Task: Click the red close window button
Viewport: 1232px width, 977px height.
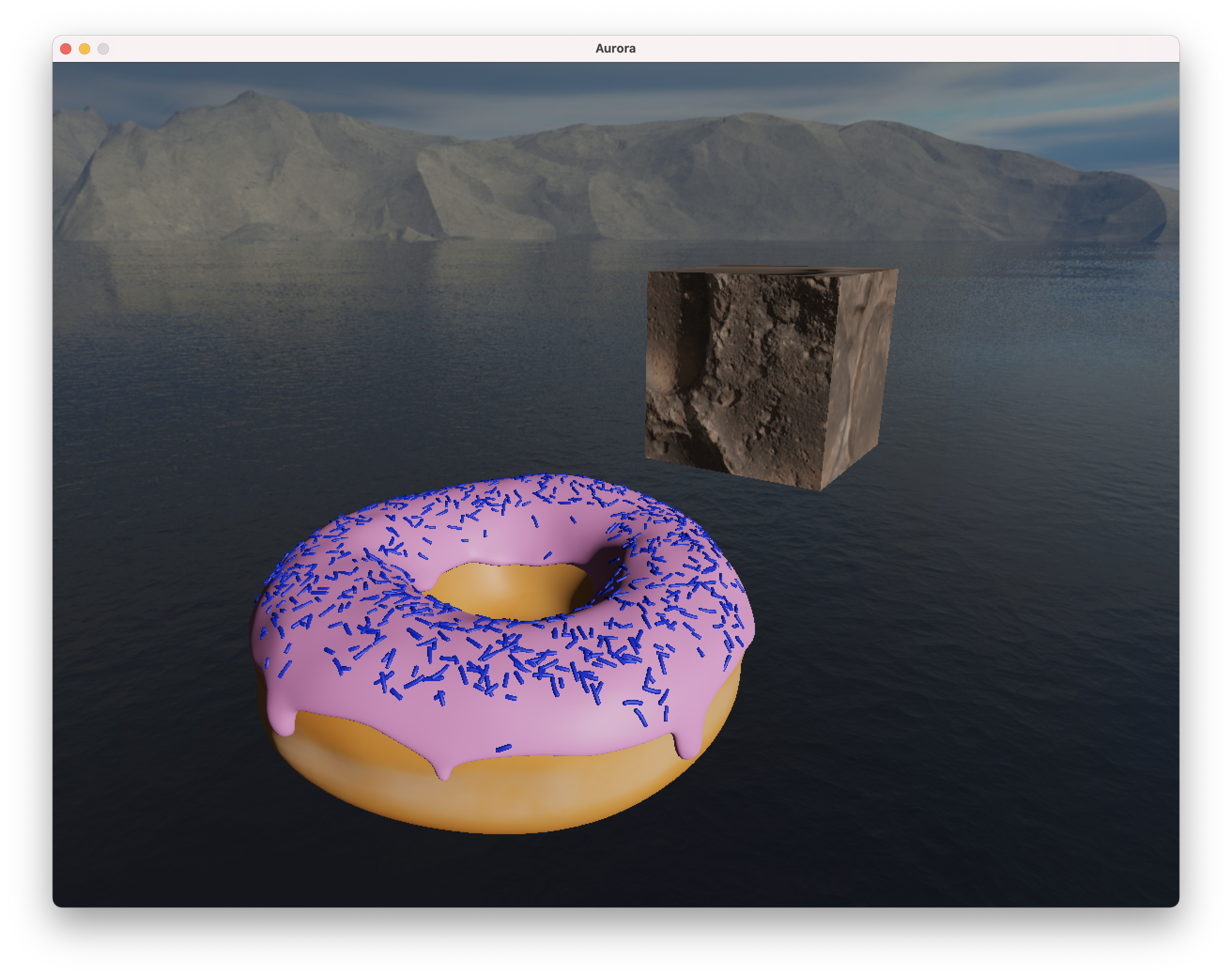Action: [66, 48]
